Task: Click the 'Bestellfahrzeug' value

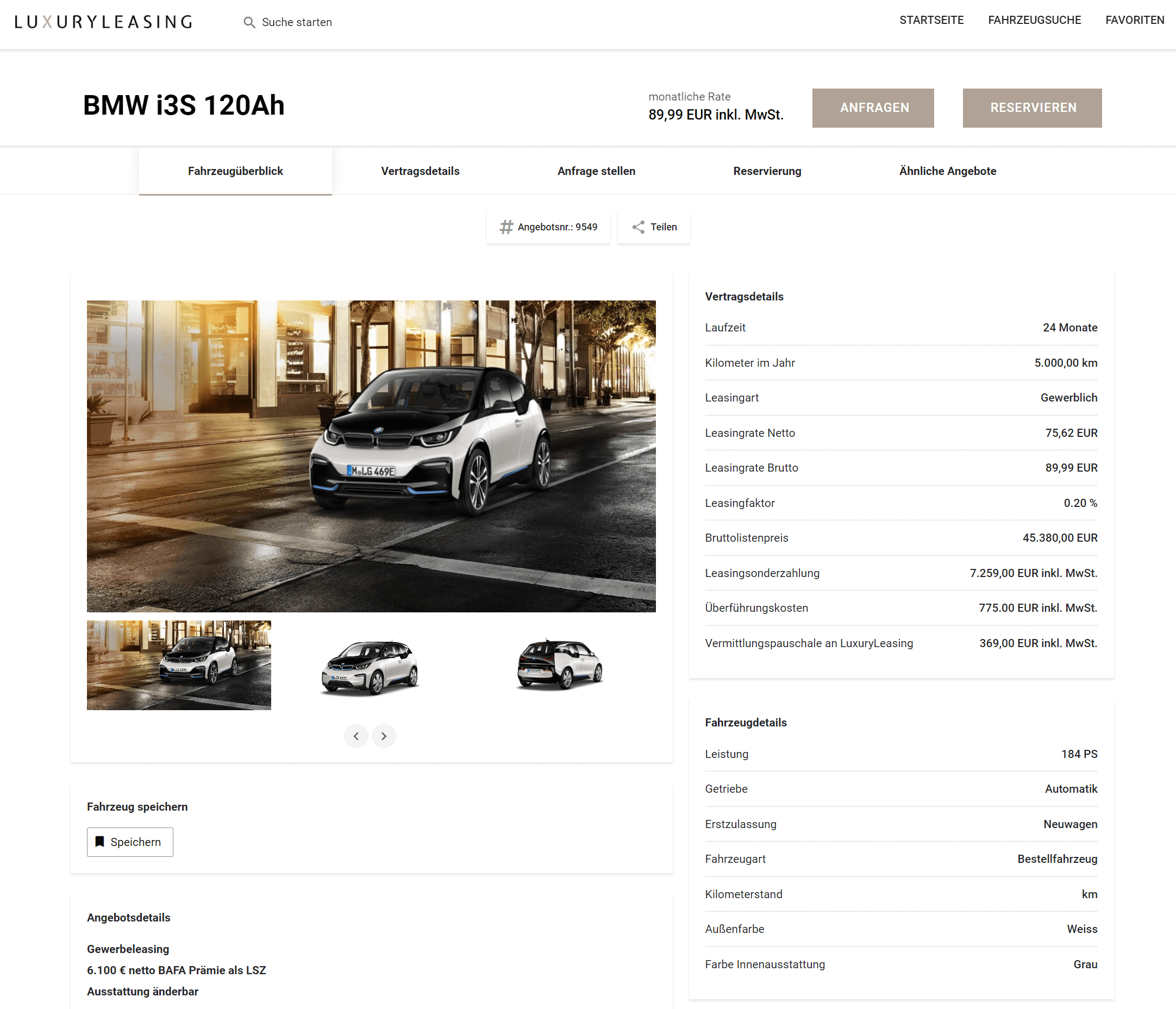Action: click(x=1057, y=859)
